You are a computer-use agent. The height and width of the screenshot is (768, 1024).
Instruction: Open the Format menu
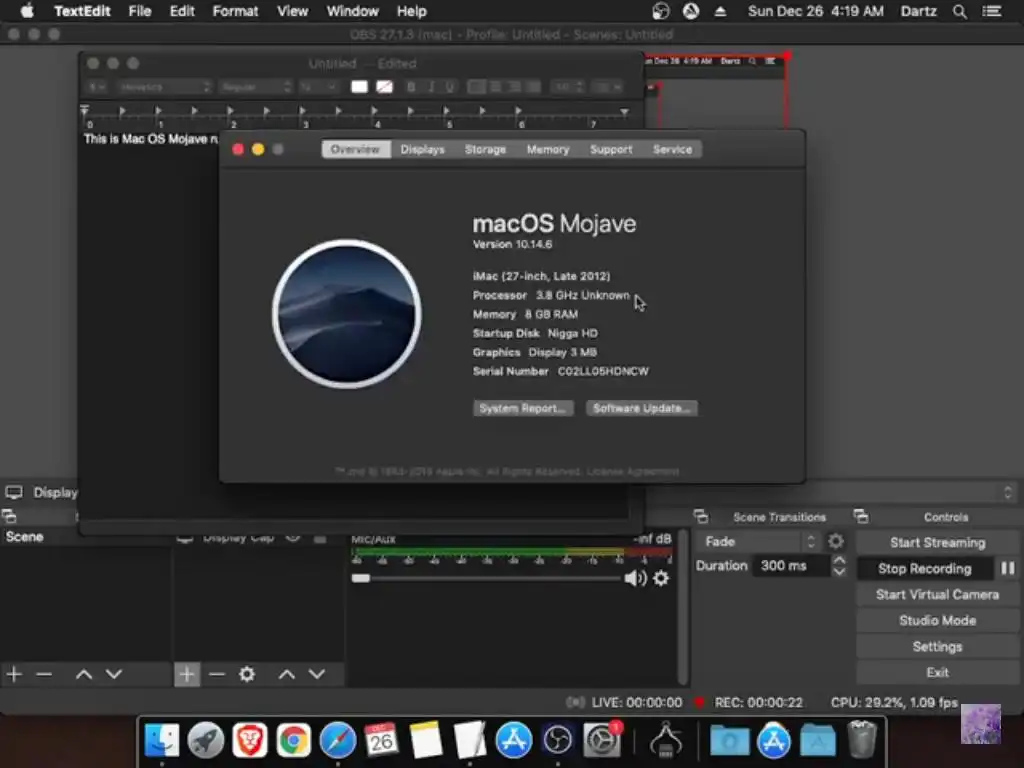(x=235, y=11)
